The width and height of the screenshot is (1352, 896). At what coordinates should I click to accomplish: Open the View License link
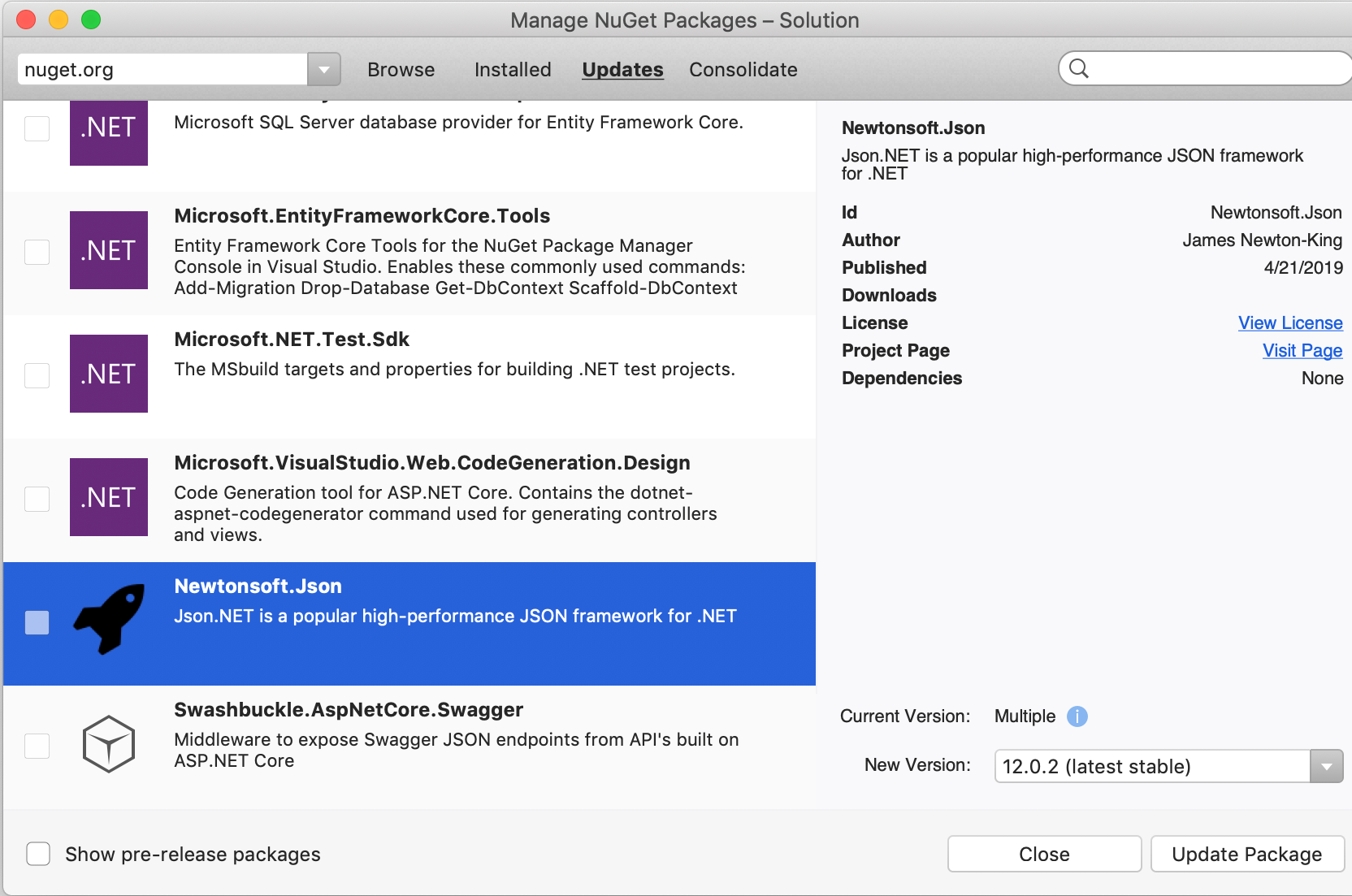pyautogui.click(x=1290, y=322)
